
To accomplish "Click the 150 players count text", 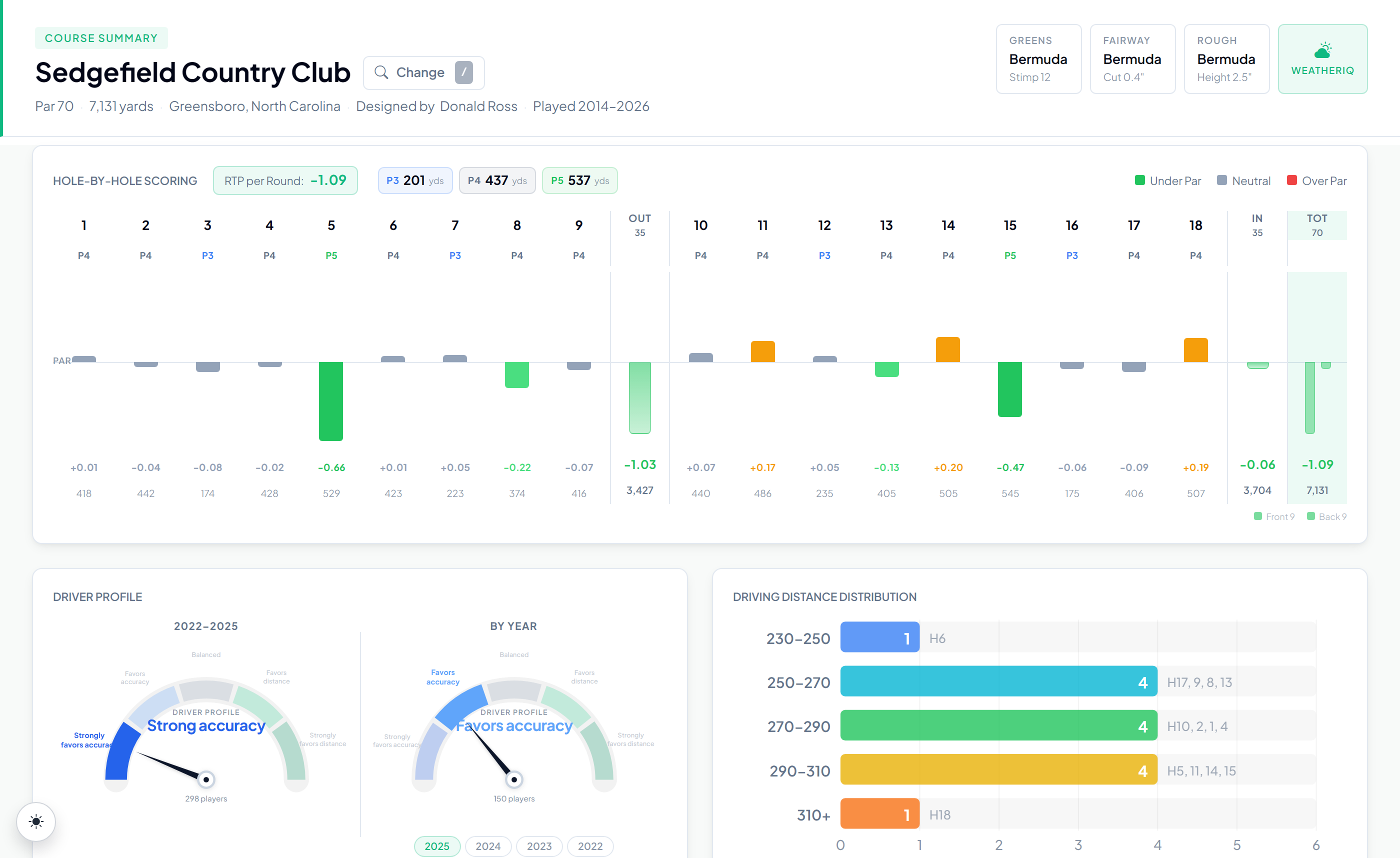I will point(514,799).
